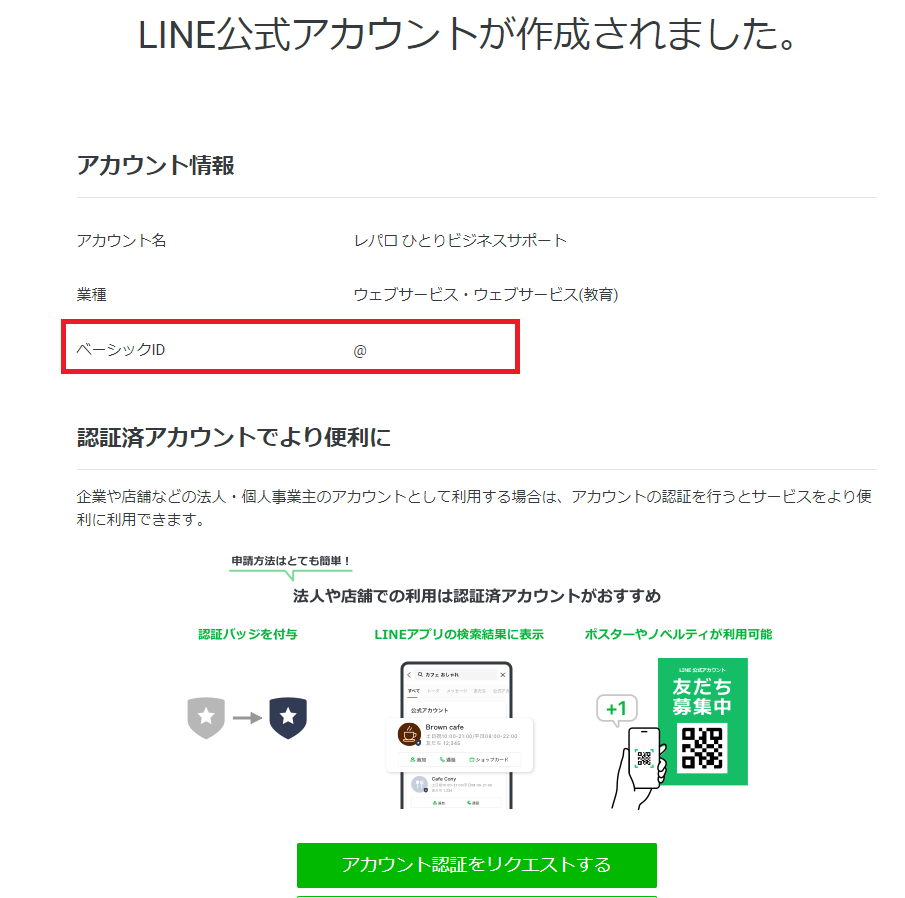
Task: Click the アカウント認証をリクエストする green button
Action: (x=476, y=864)
